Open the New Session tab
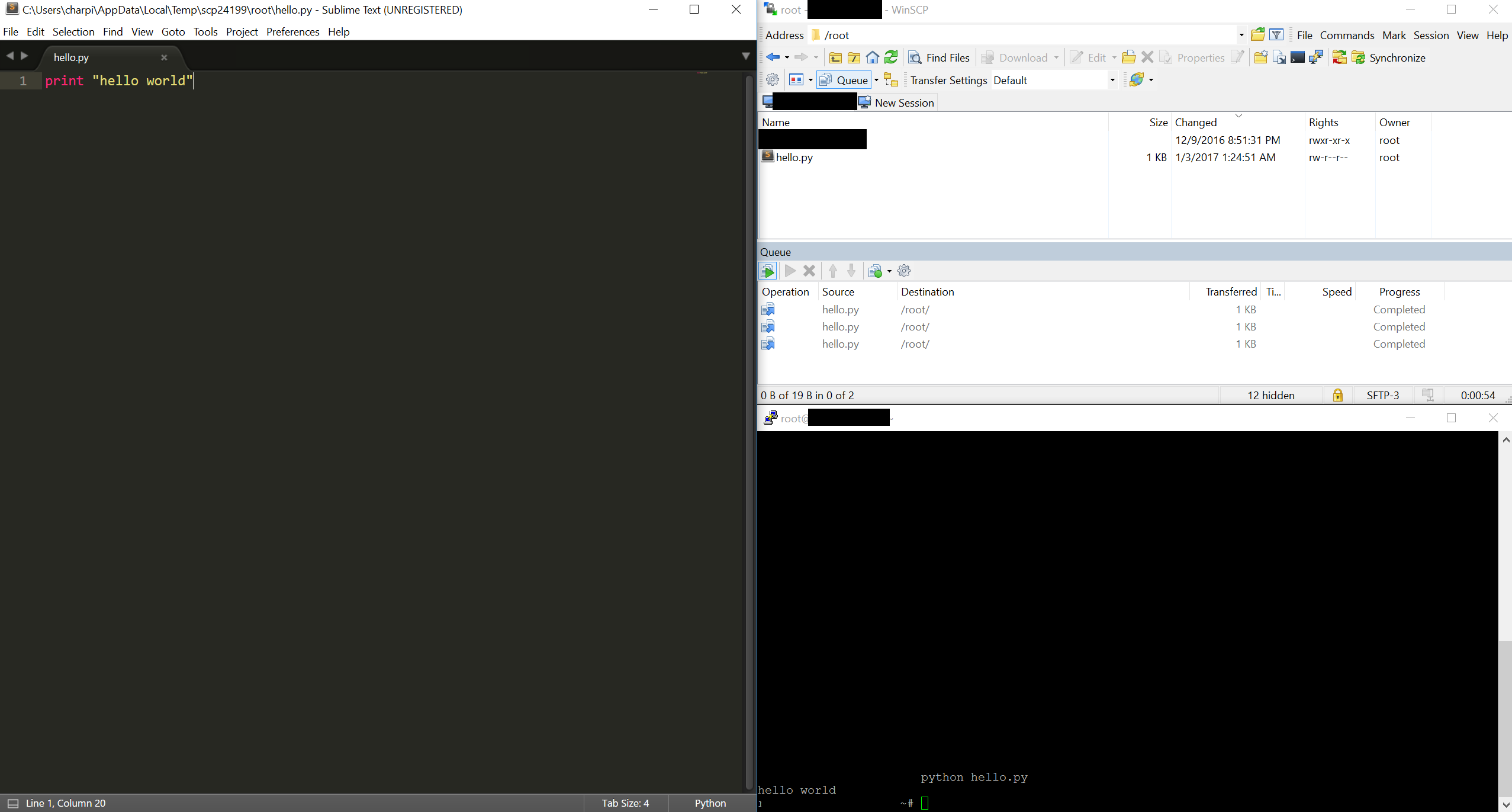 point(897,102)
